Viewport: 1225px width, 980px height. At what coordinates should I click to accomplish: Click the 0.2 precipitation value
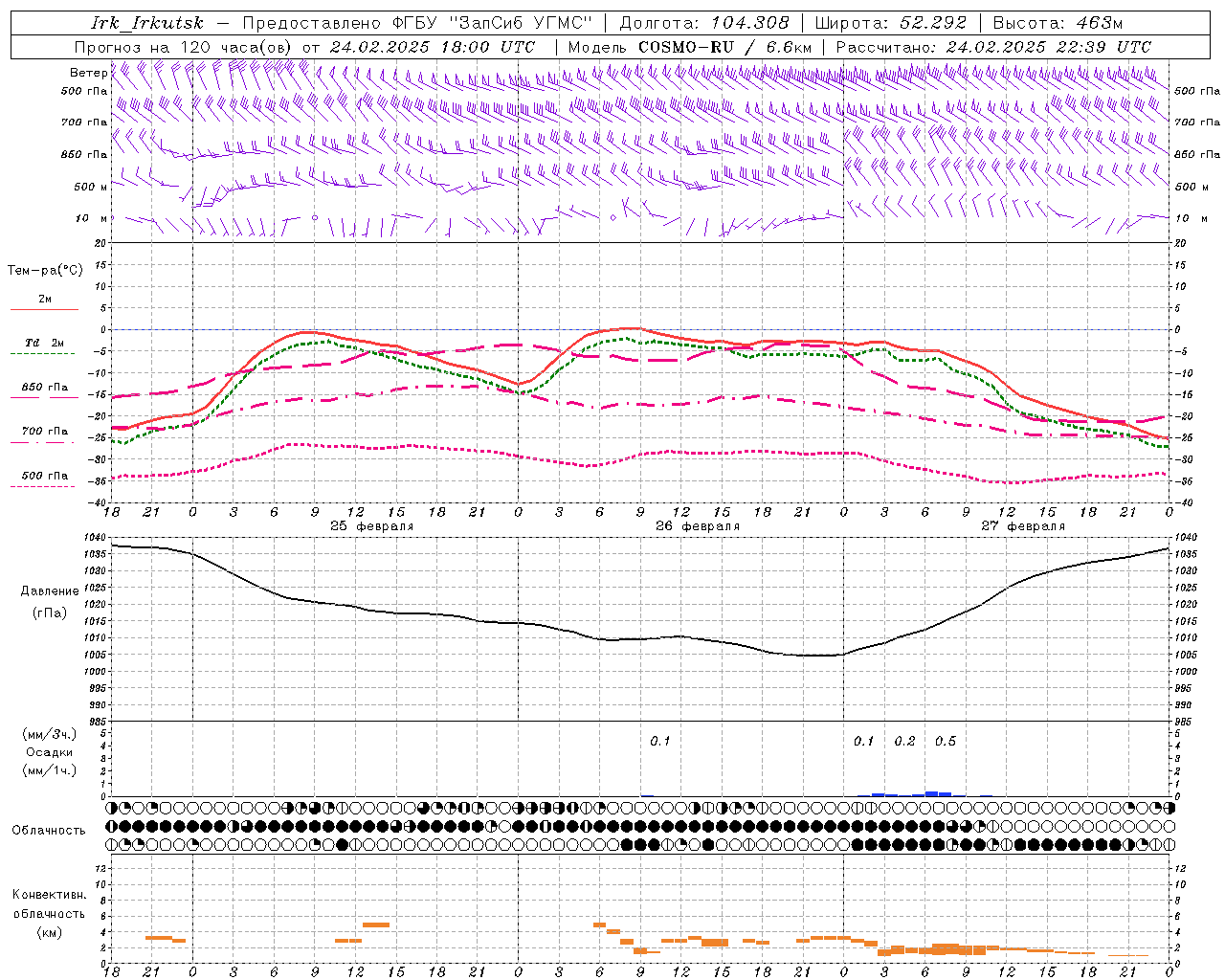tap(904, 742)
